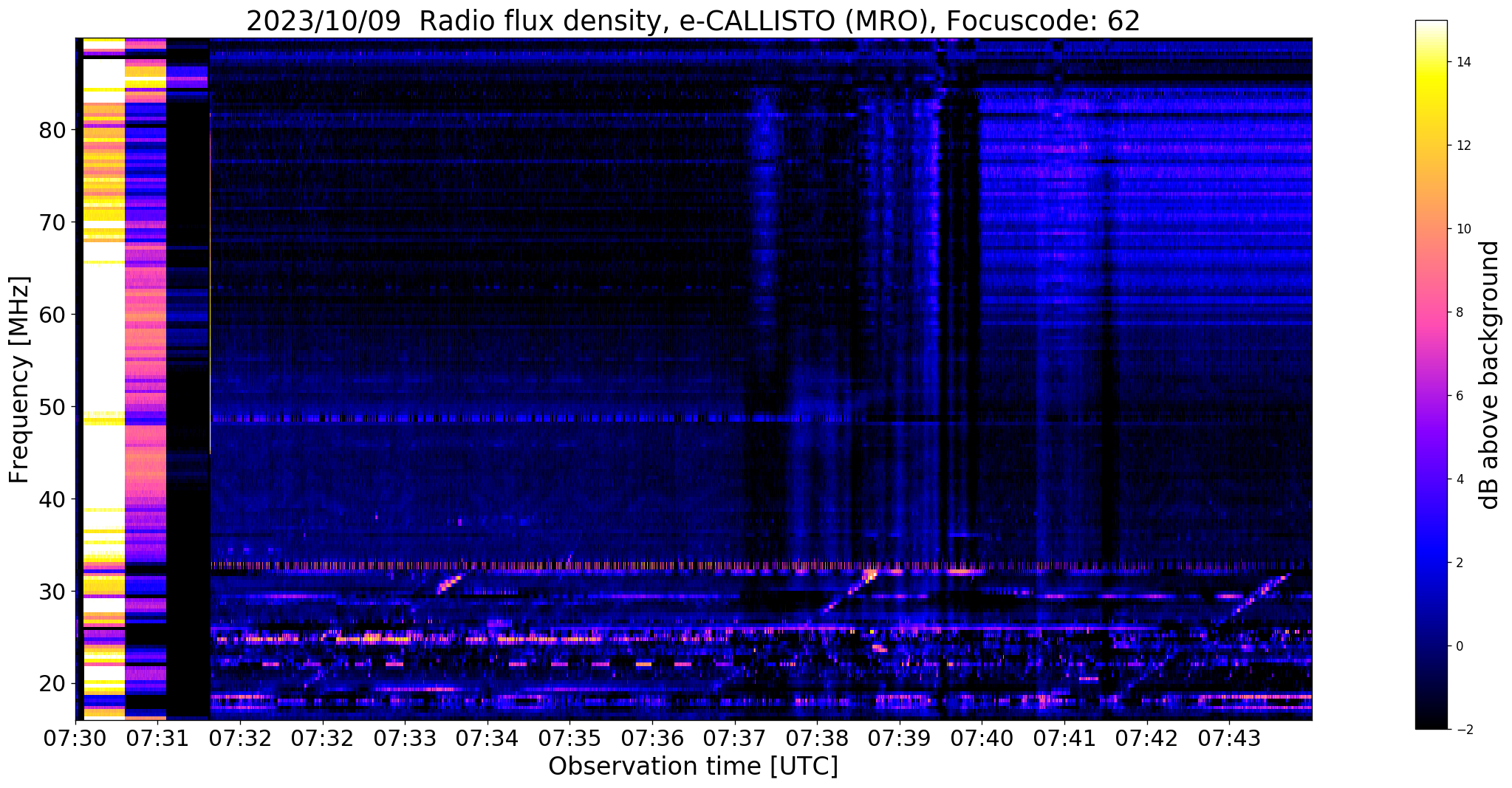The image size is (1512, 788).
Task: Click the plot title mentioning e-CALLISTO (MRO)
Action: tap(693, 21)
